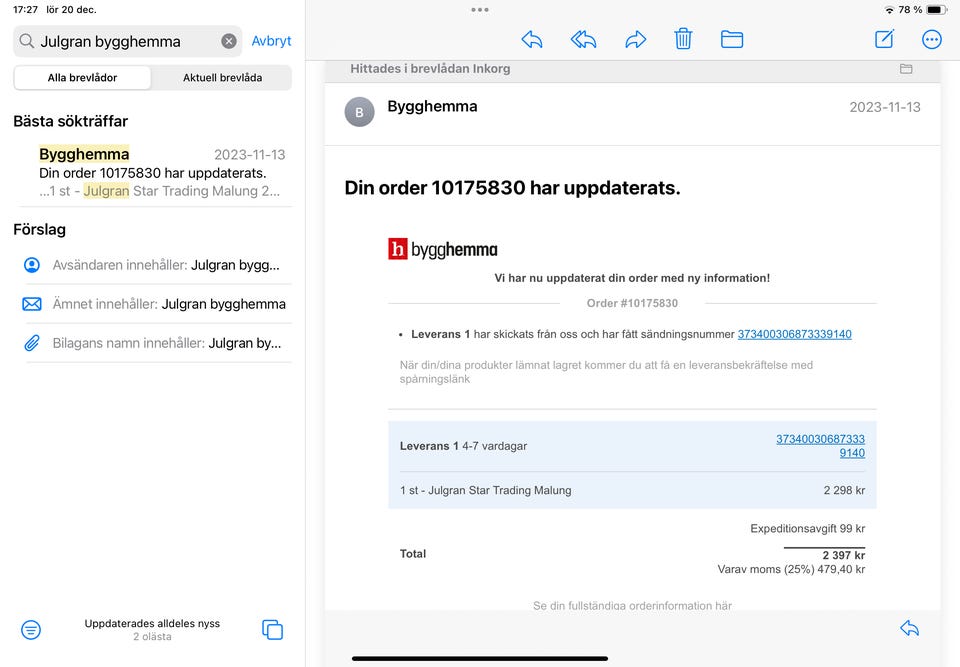Tap the Julgran Star Trading Malung item row
This screenshot has width=960, height=667.
click(x=632, y=491)
